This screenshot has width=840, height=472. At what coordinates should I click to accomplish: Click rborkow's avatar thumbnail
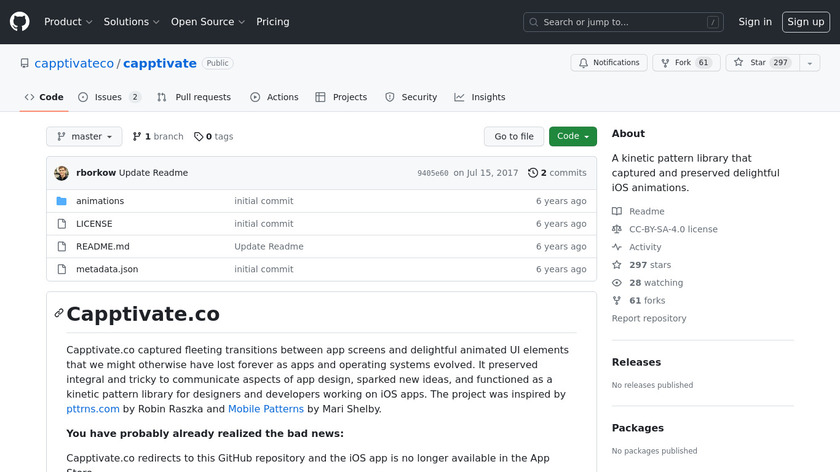[x=62, y=173]
